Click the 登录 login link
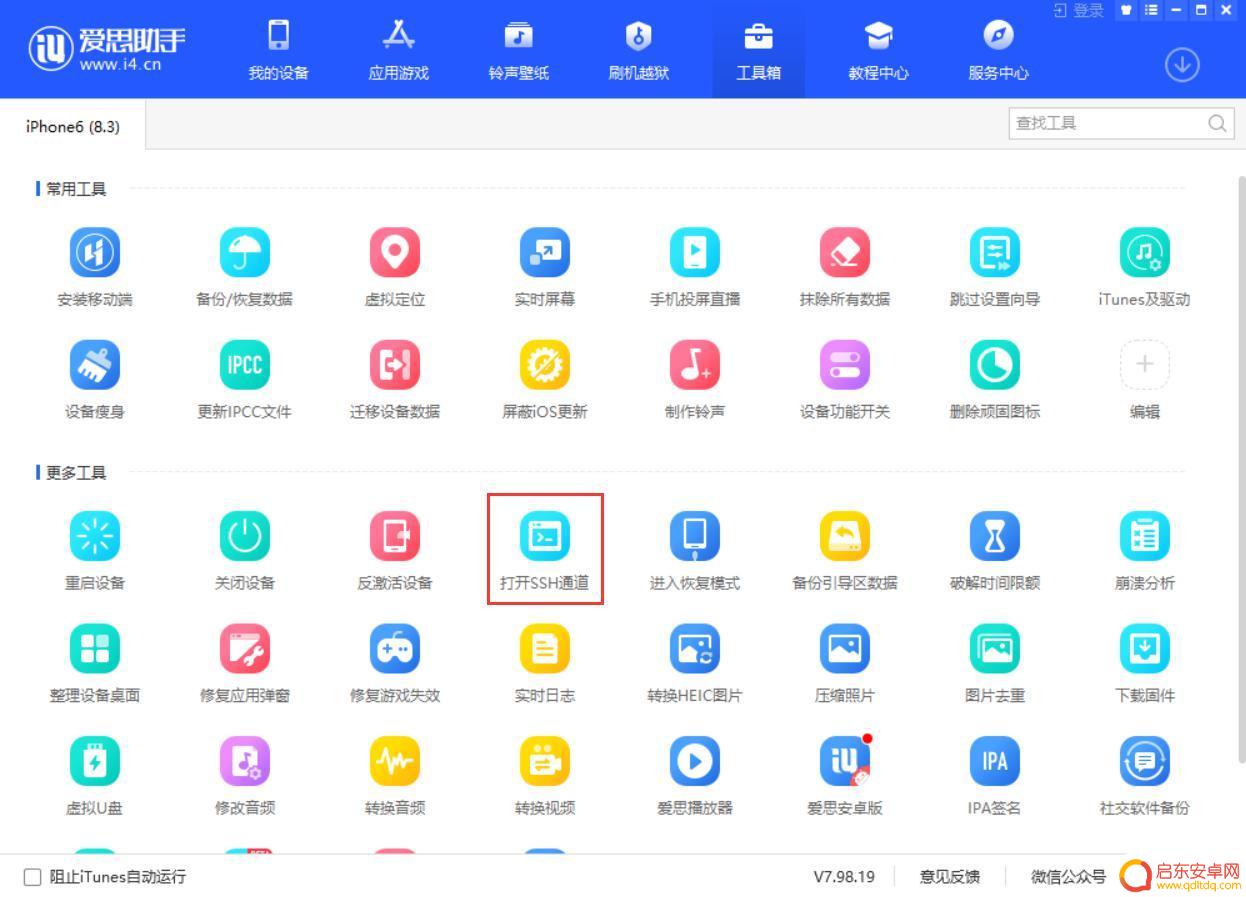1246x897 pixels. click(x=1079, y=10)
